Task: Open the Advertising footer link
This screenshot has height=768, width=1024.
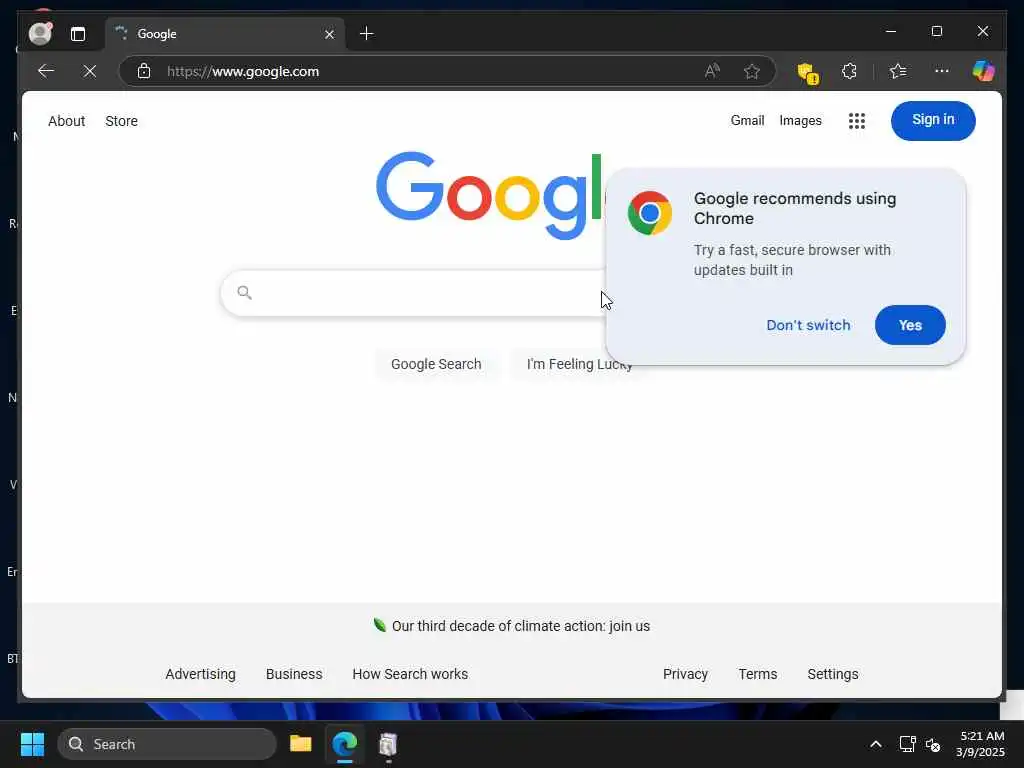Action: click(200, 674)
